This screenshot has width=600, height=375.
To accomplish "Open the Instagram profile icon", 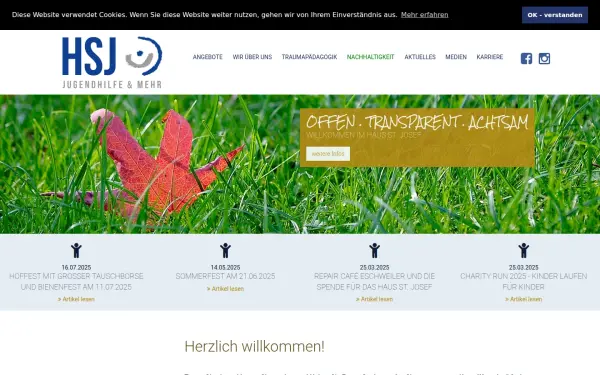I will pos(544,59).
